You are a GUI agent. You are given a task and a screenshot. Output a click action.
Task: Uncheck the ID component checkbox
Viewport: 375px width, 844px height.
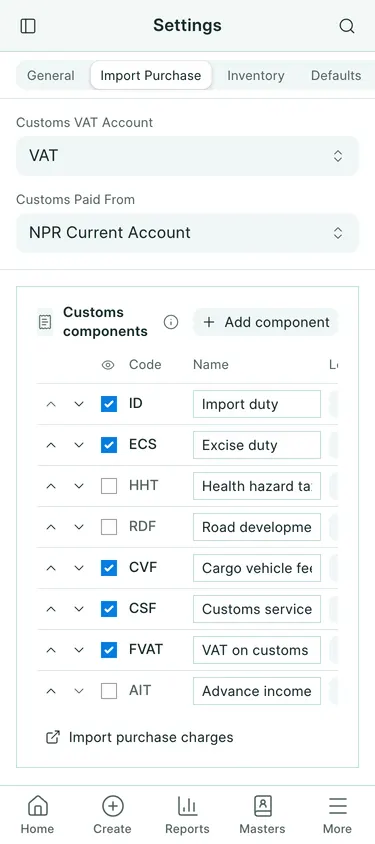point(109,404)
